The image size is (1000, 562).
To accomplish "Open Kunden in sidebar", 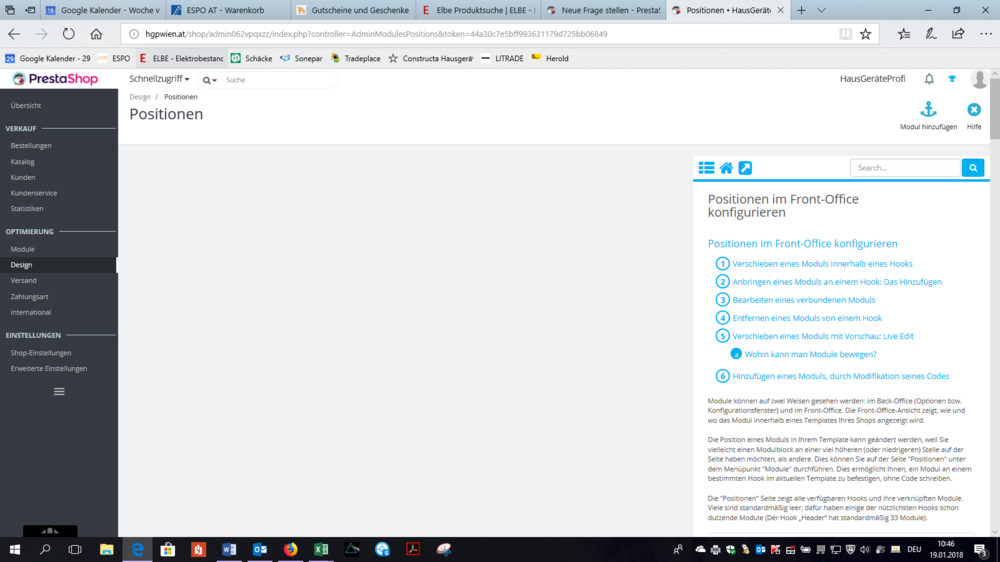I will click(23, 177).
